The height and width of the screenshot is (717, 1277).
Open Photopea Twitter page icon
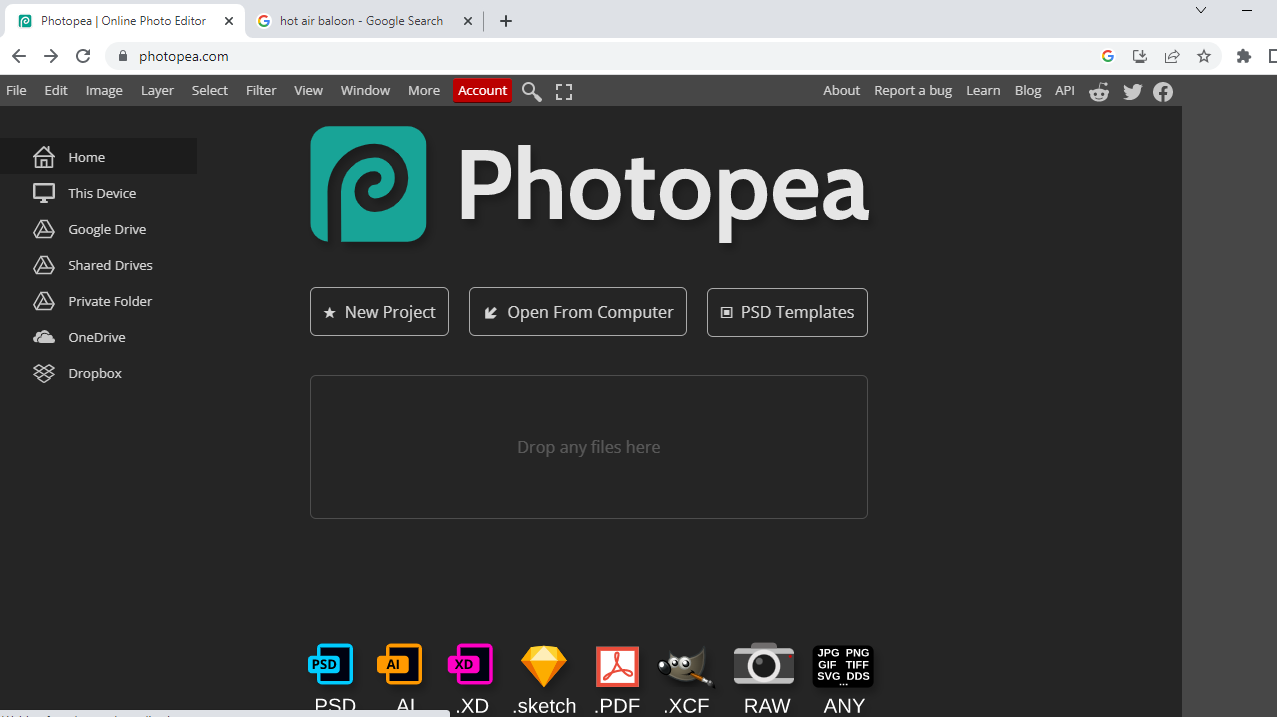(x=1132, y=92)
